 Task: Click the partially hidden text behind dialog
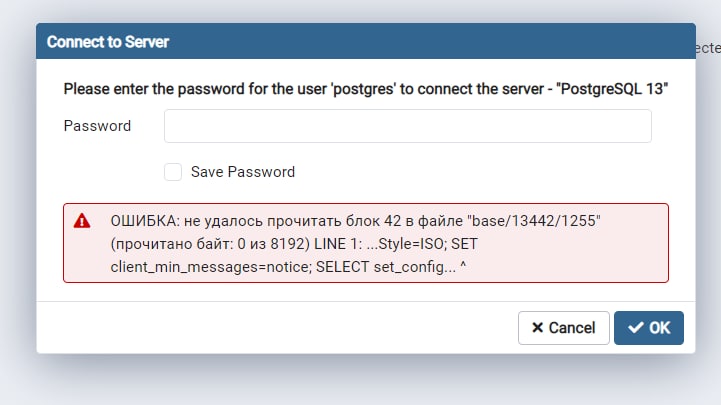click(708, 48)
